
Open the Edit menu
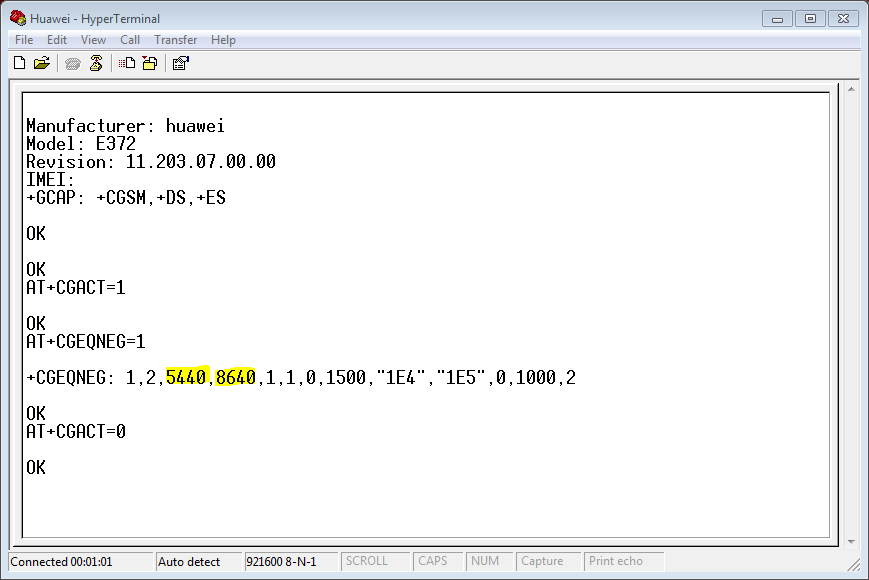pyautogui.click(x=57, y=40)
